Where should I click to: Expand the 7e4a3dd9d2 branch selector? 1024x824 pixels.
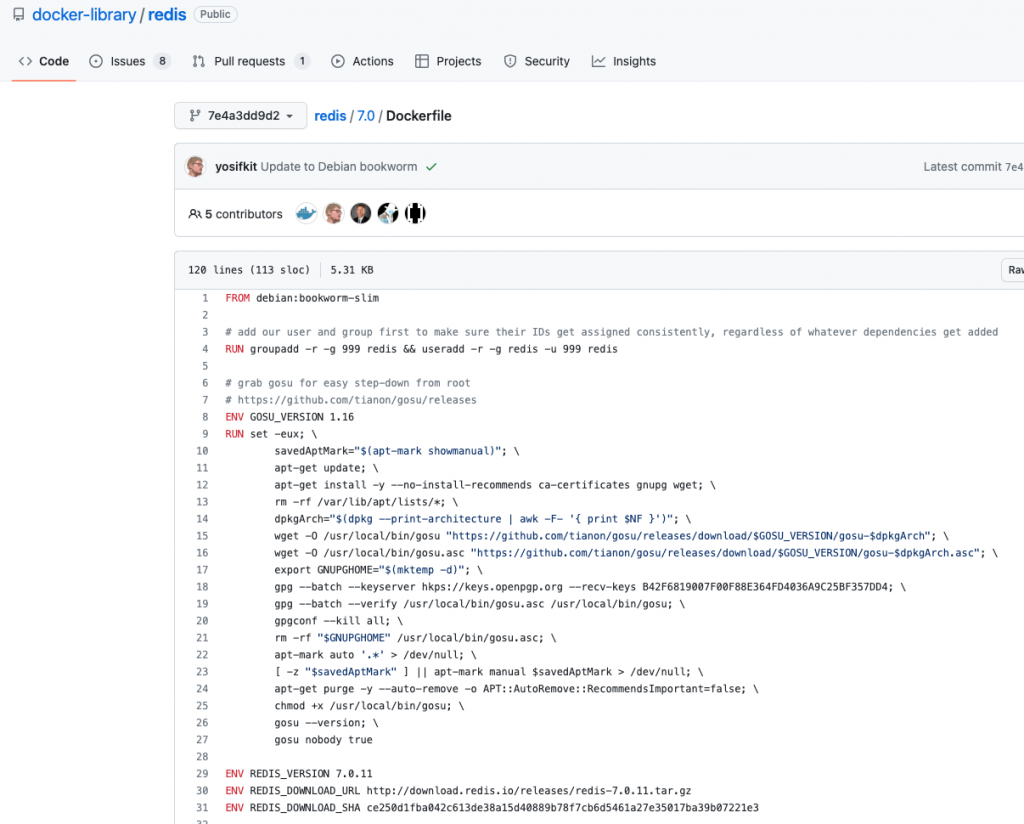tap(240, 116)
